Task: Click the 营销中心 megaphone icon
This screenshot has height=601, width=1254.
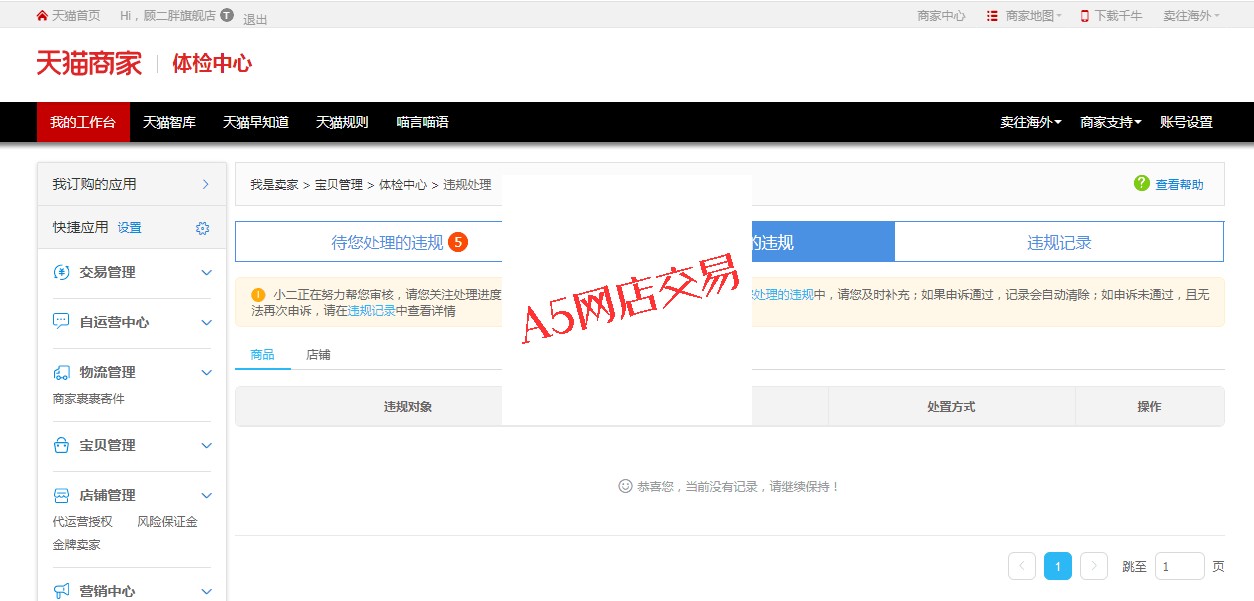Action: coord(61,591)
